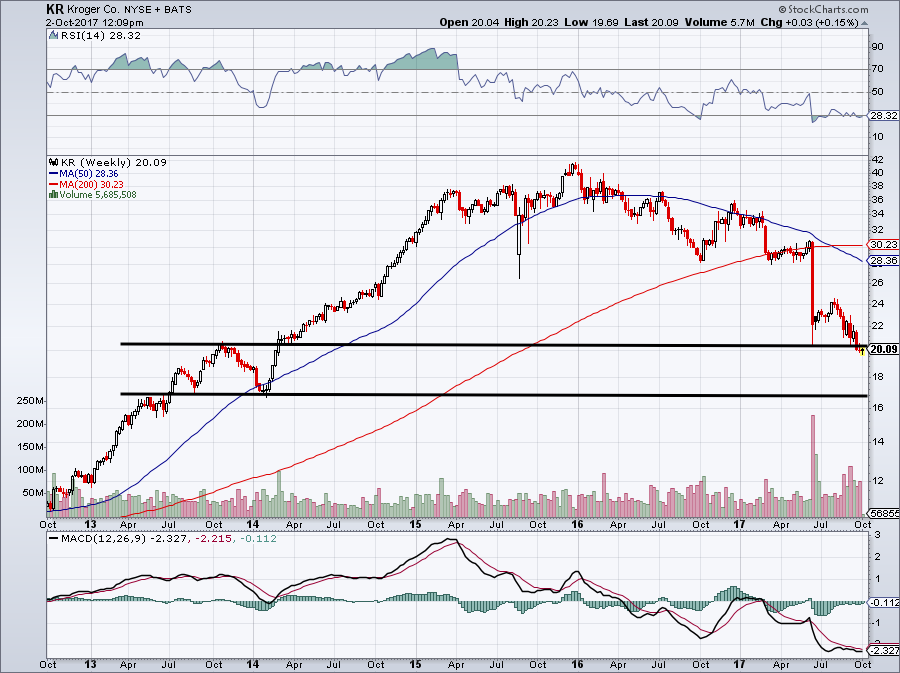Click the KR ticker symbol in header
This screenshot has width=900, height=673.
pyautogui.click(x=53, y=9)
